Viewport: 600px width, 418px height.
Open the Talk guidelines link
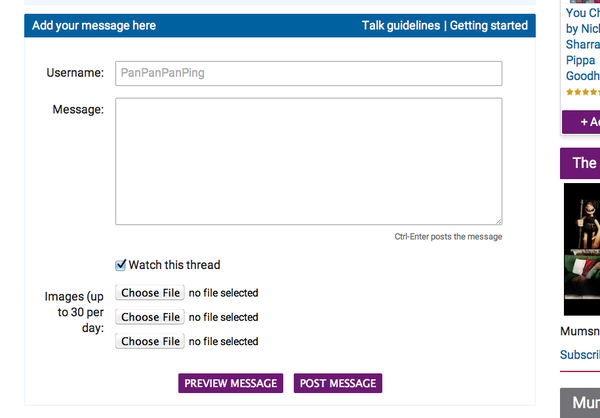click(401, 26)
